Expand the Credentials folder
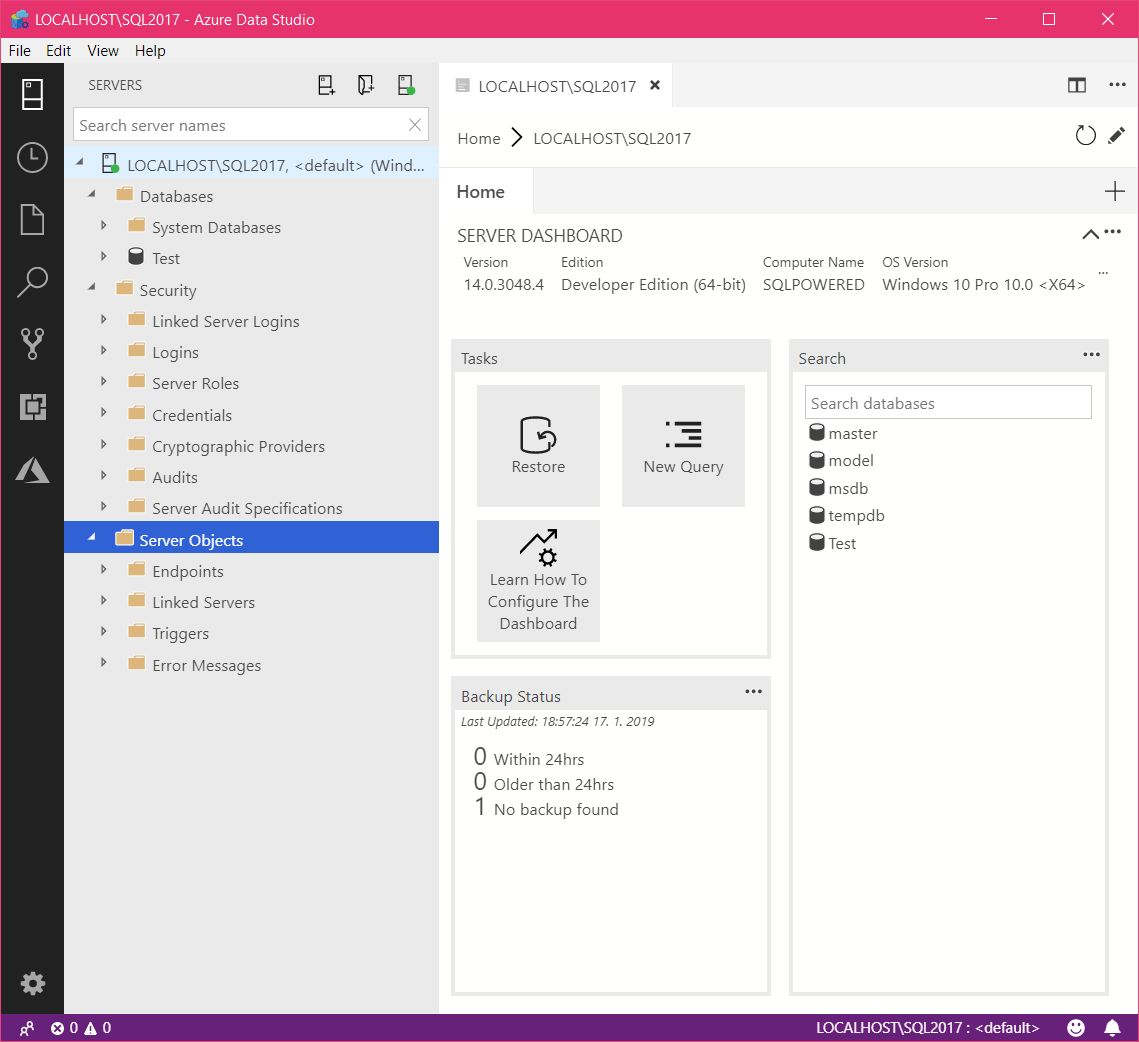Screen dimensions: 1139x1042 click(103, 413)
